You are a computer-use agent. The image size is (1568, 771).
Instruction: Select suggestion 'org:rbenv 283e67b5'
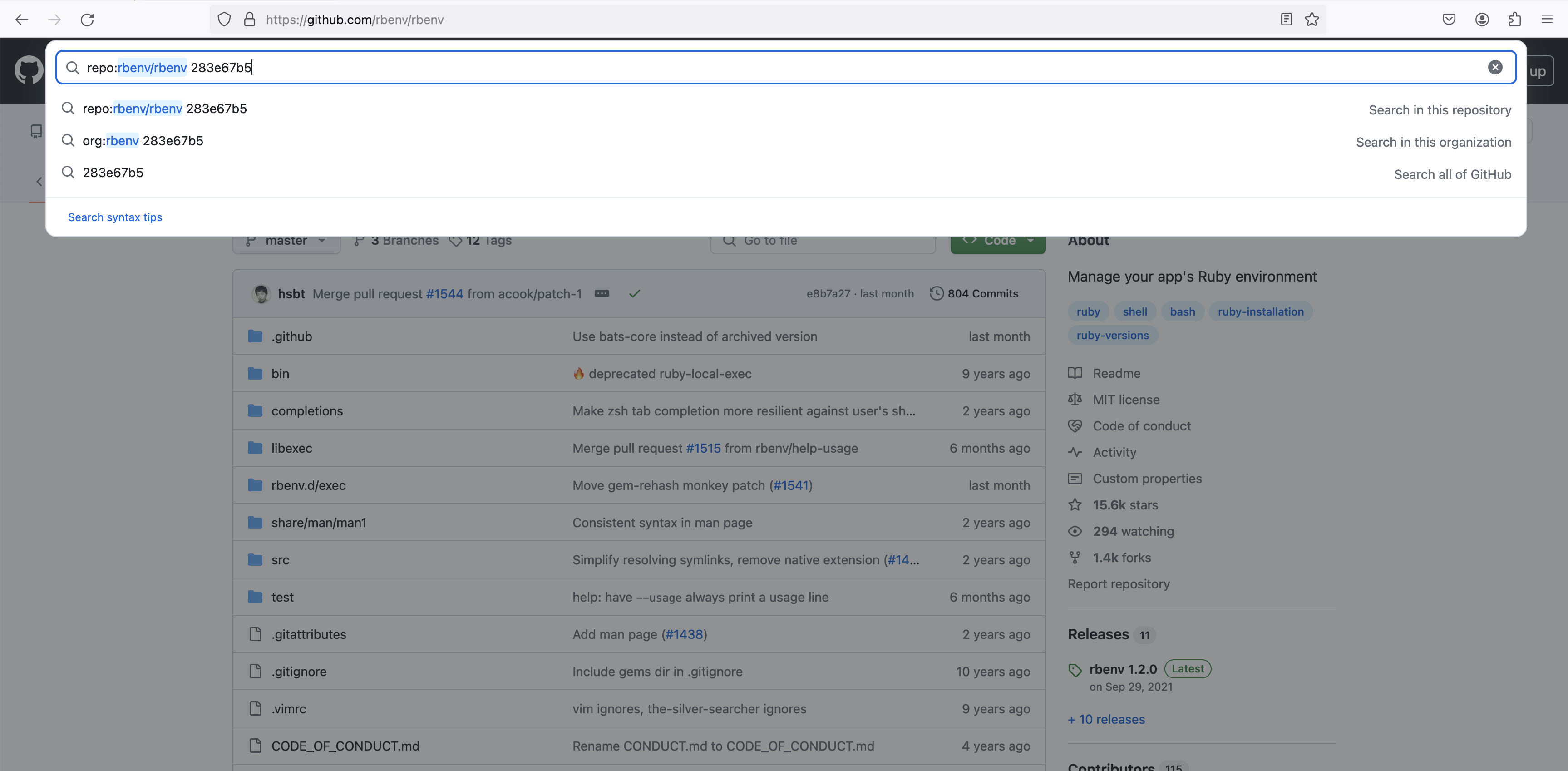coord(786,141)
